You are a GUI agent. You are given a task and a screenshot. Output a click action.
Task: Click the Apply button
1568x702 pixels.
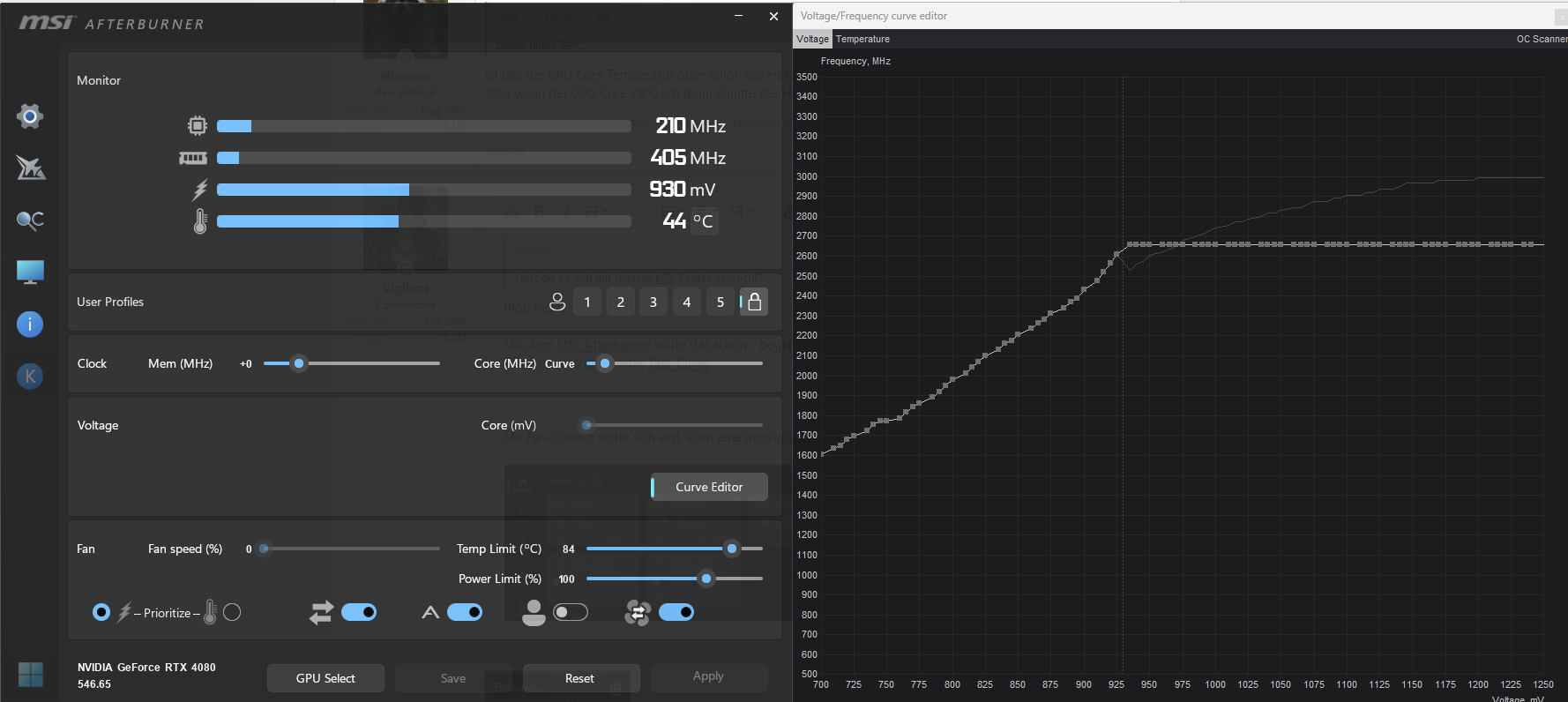(709, 676)
